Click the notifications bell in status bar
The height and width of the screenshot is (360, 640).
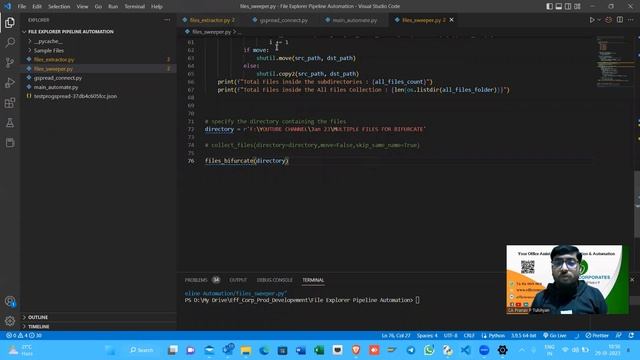click(x=631, y=336)
